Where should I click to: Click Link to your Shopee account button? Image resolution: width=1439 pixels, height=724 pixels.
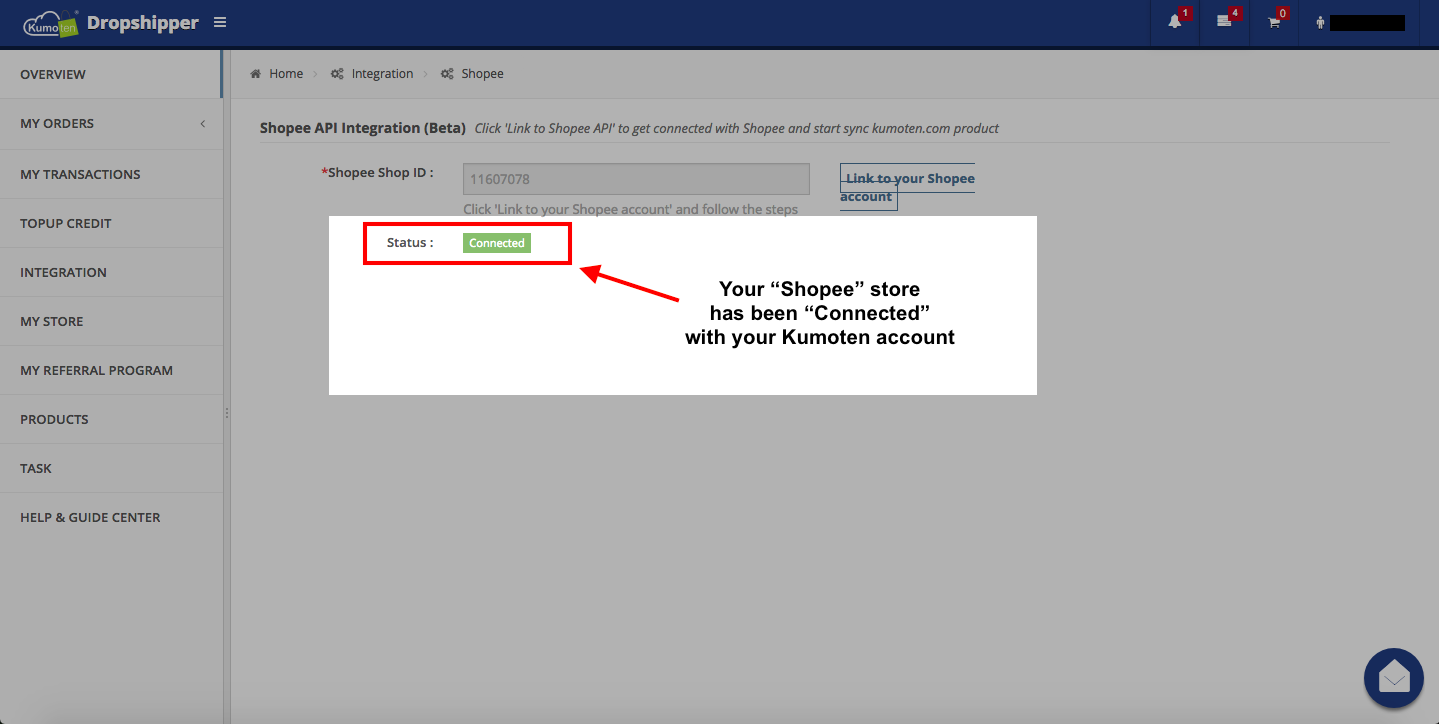[x=907, y=187]
